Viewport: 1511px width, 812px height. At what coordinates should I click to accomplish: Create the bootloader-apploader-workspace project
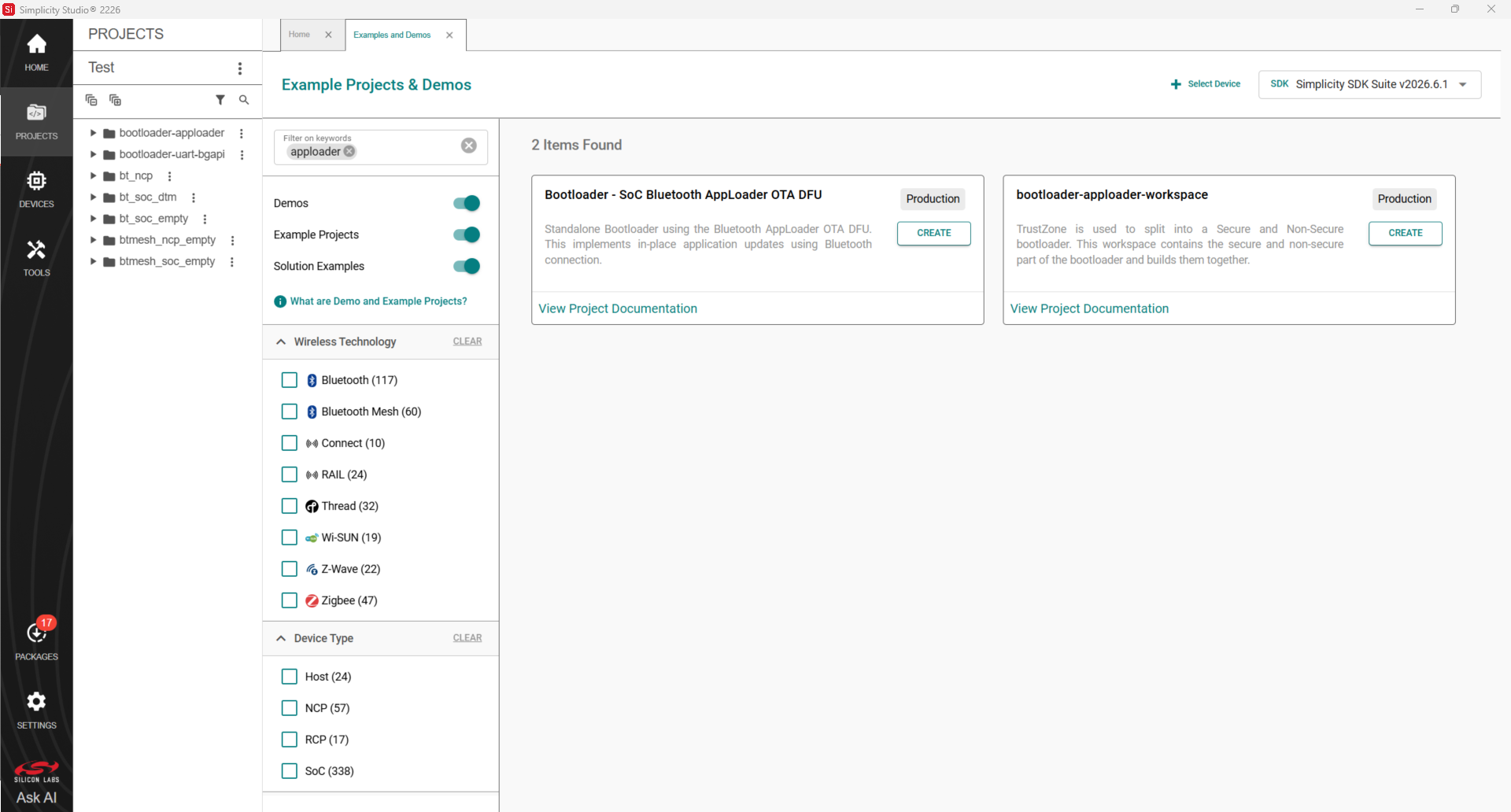click(x=1405, y=234)
